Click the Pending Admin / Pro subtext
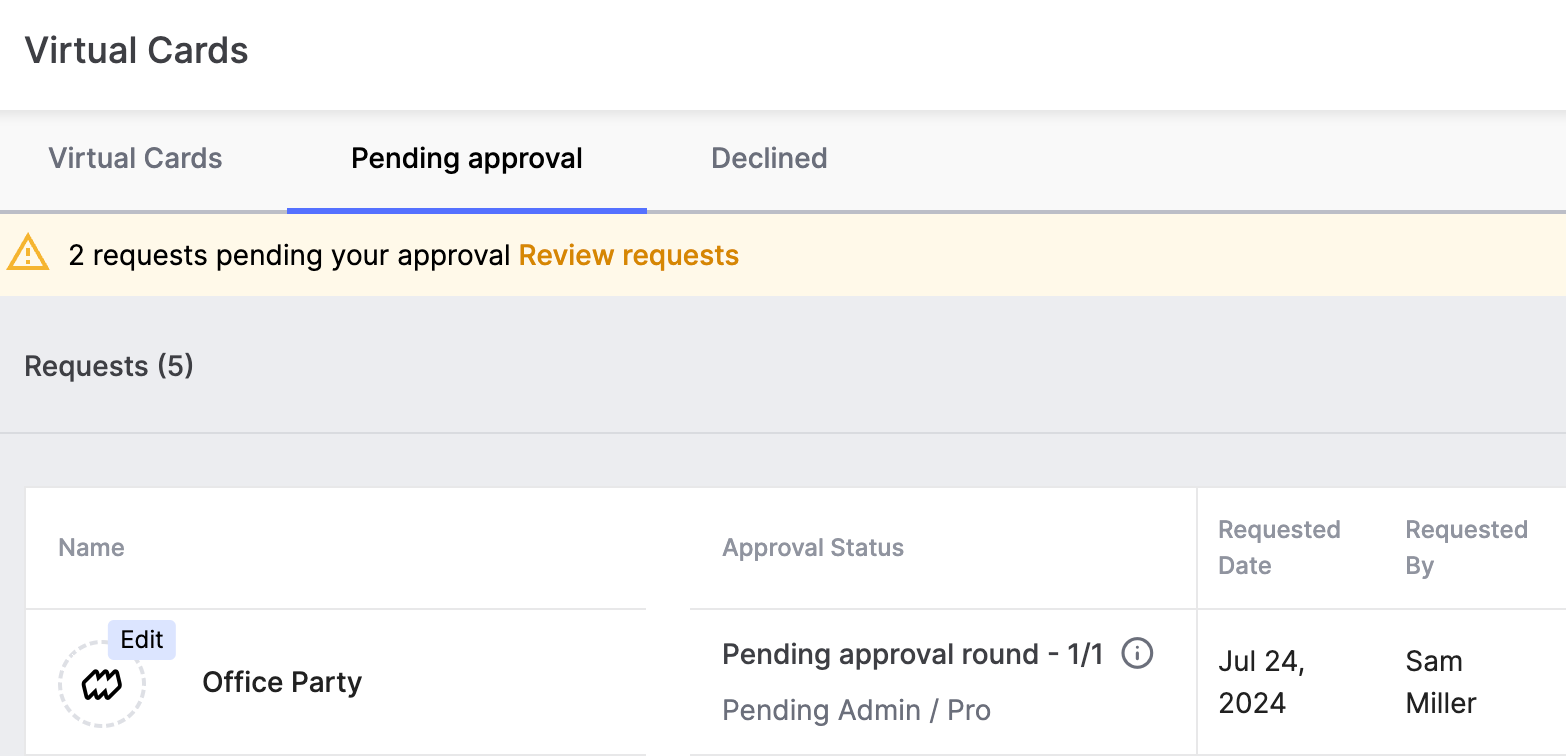This screenshot has height=756, width=1566. pyautogui.click(x=857, y=710)
